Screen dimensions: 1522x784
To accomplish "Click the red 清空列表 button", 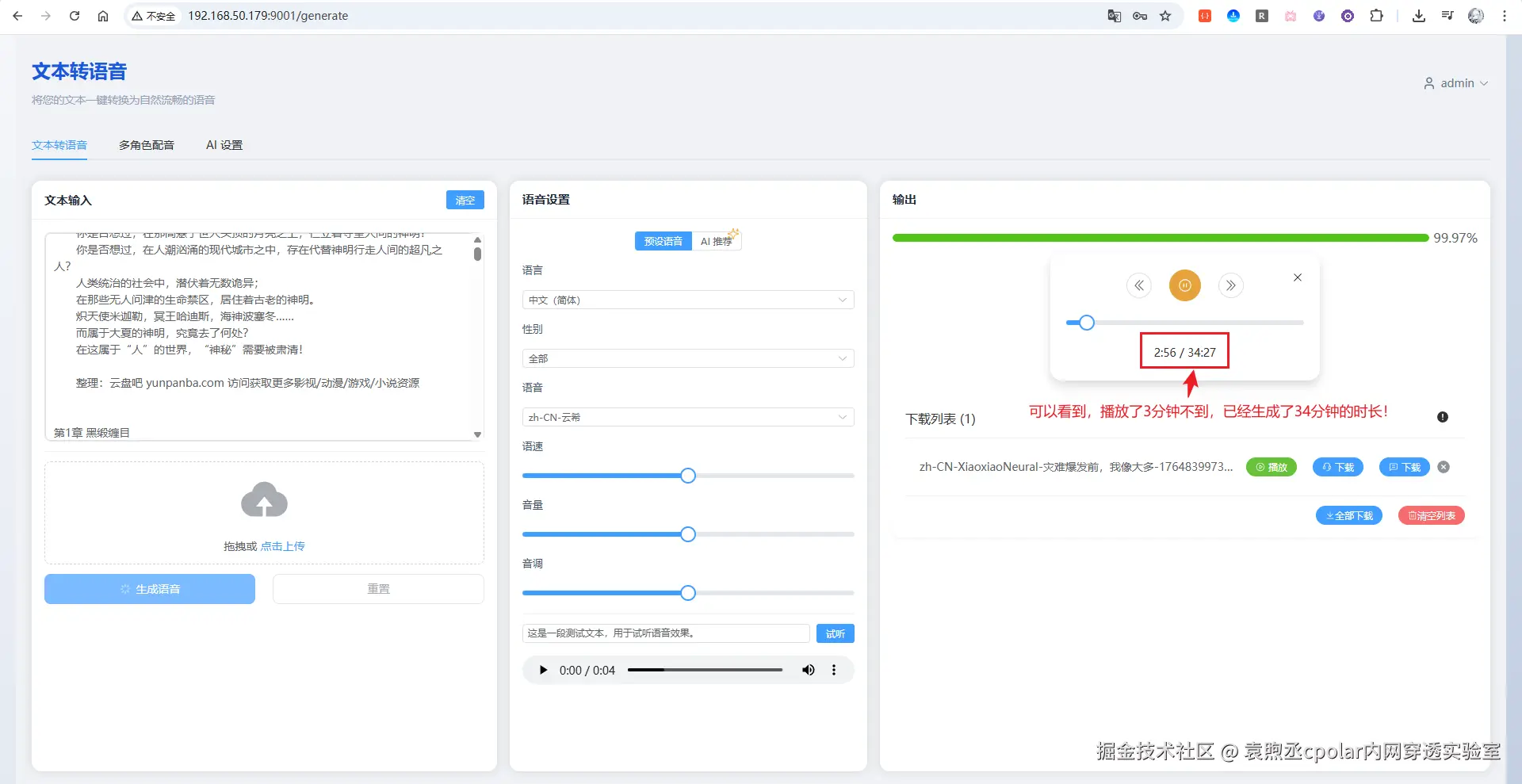I will [x=1432, y=515].
